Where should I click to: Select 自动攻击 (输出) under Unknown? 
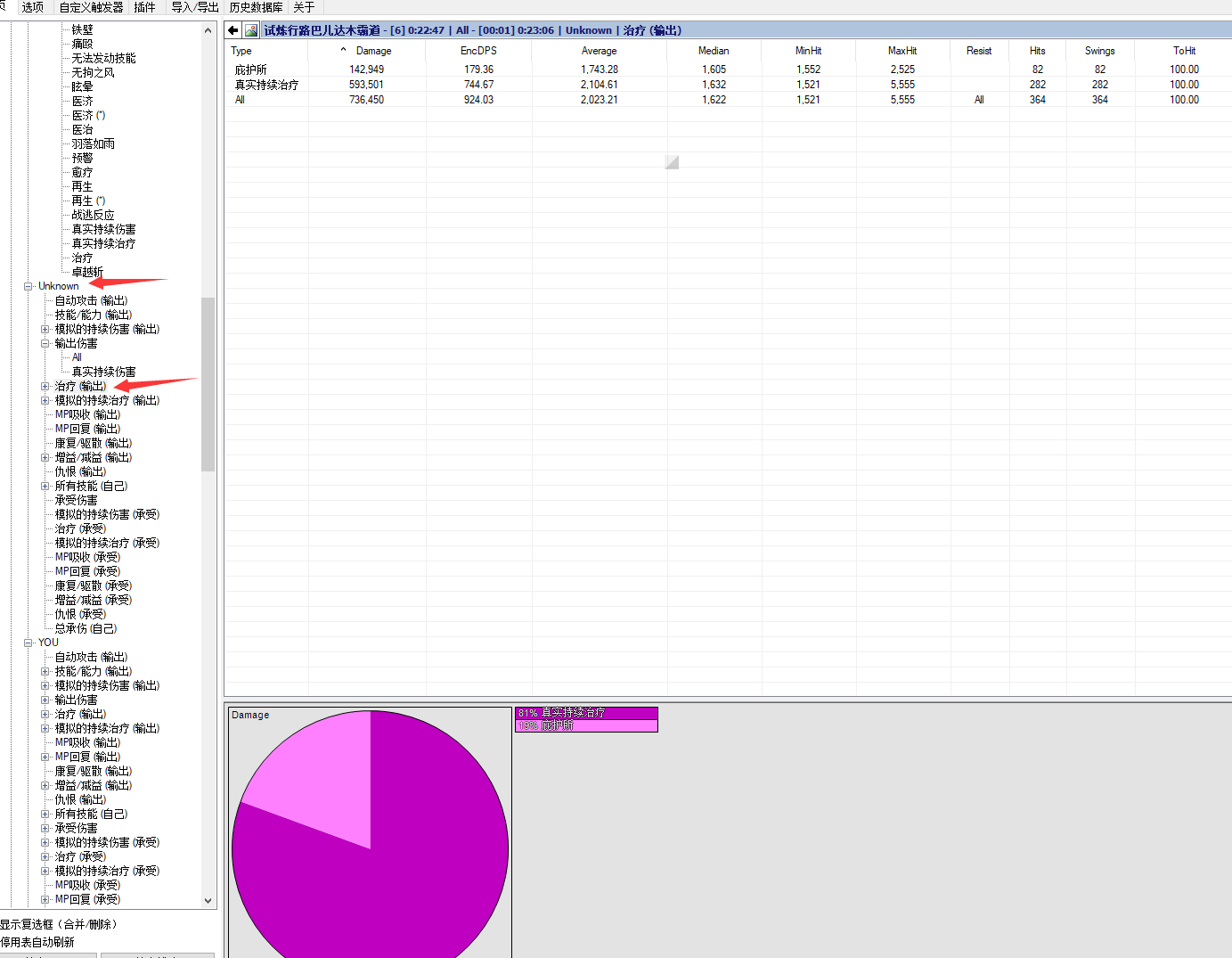pos(91,300)
